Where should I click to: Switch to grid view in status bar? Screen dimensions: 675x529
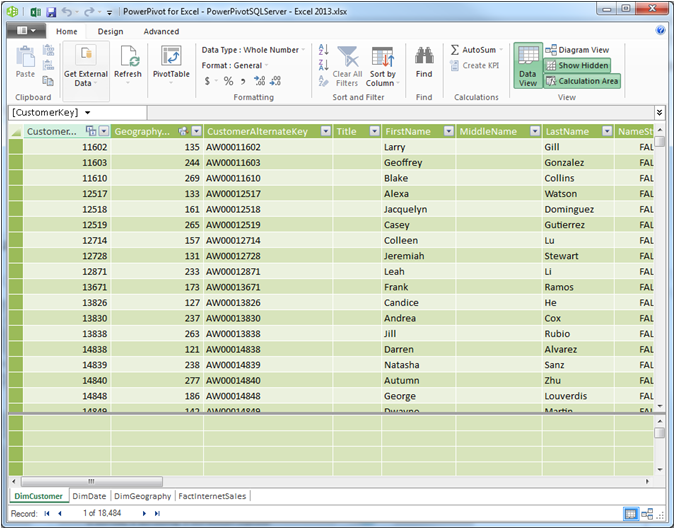631,514
